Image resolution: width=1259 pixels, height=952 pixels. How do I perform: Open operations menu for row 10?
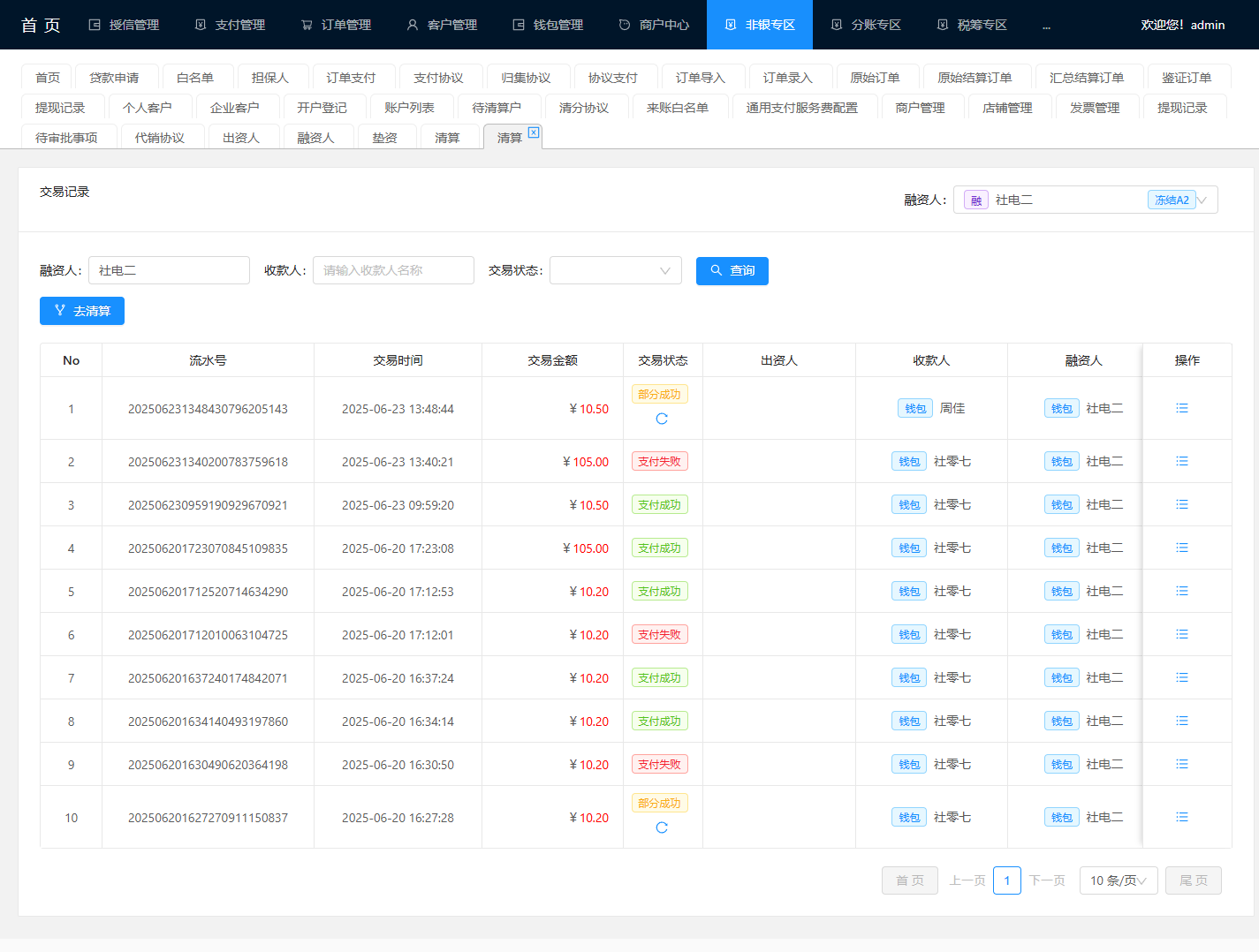(1182, 817)
